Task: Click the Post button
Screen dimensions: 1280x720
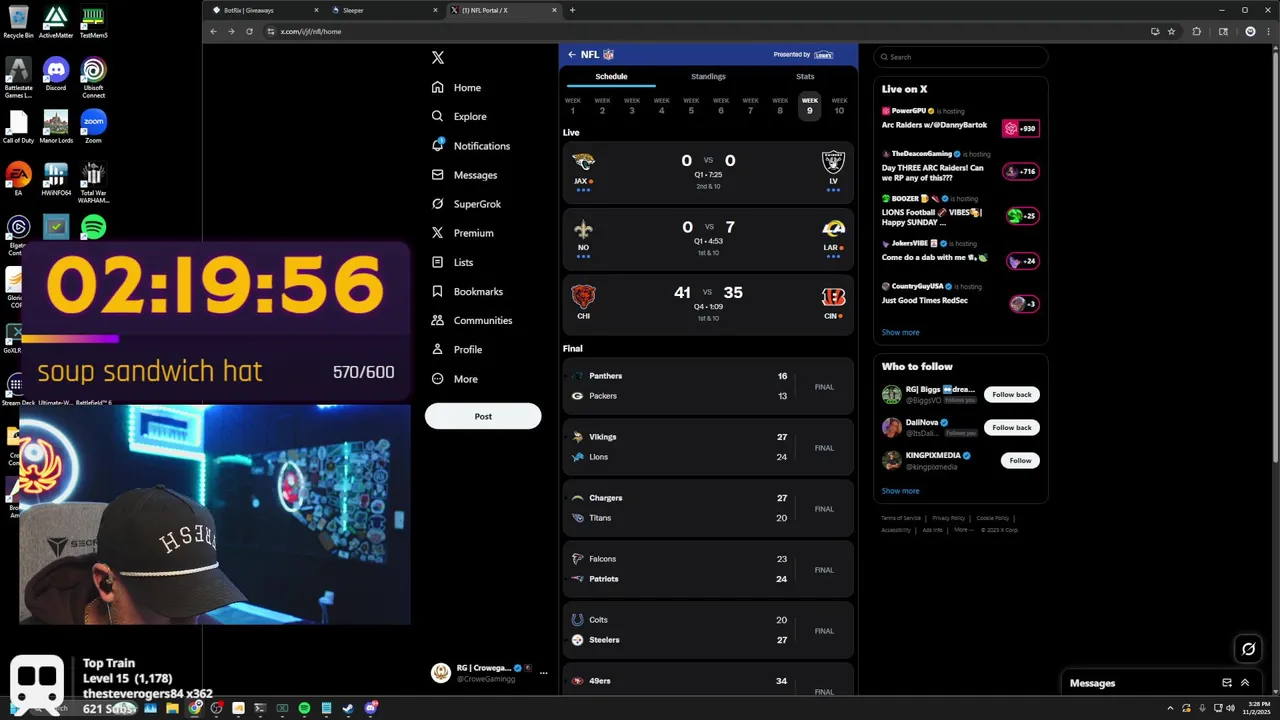Action: tap(483, 416)
